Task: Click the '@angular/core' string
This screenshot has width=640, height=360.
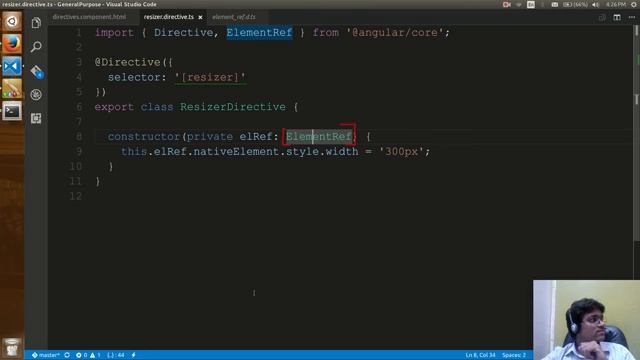Action: click(x=395, y=33)
